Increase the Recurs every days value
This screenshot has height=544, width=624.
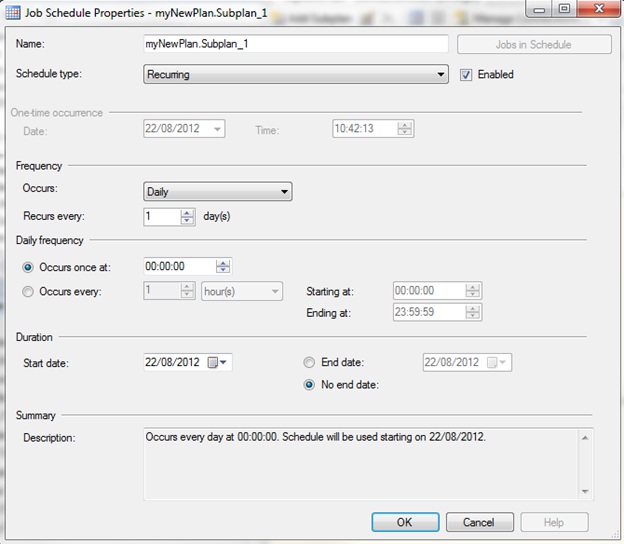(187, 212)
